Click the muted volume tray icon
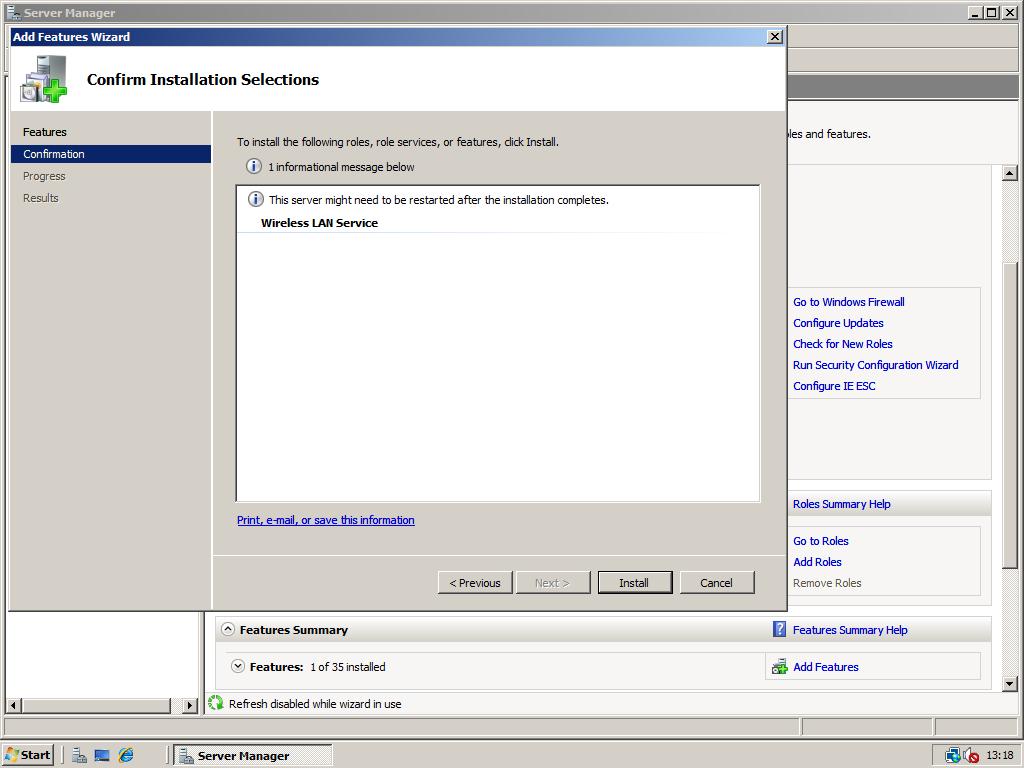This screenshot has height=768, width=1024. point(970,756)
